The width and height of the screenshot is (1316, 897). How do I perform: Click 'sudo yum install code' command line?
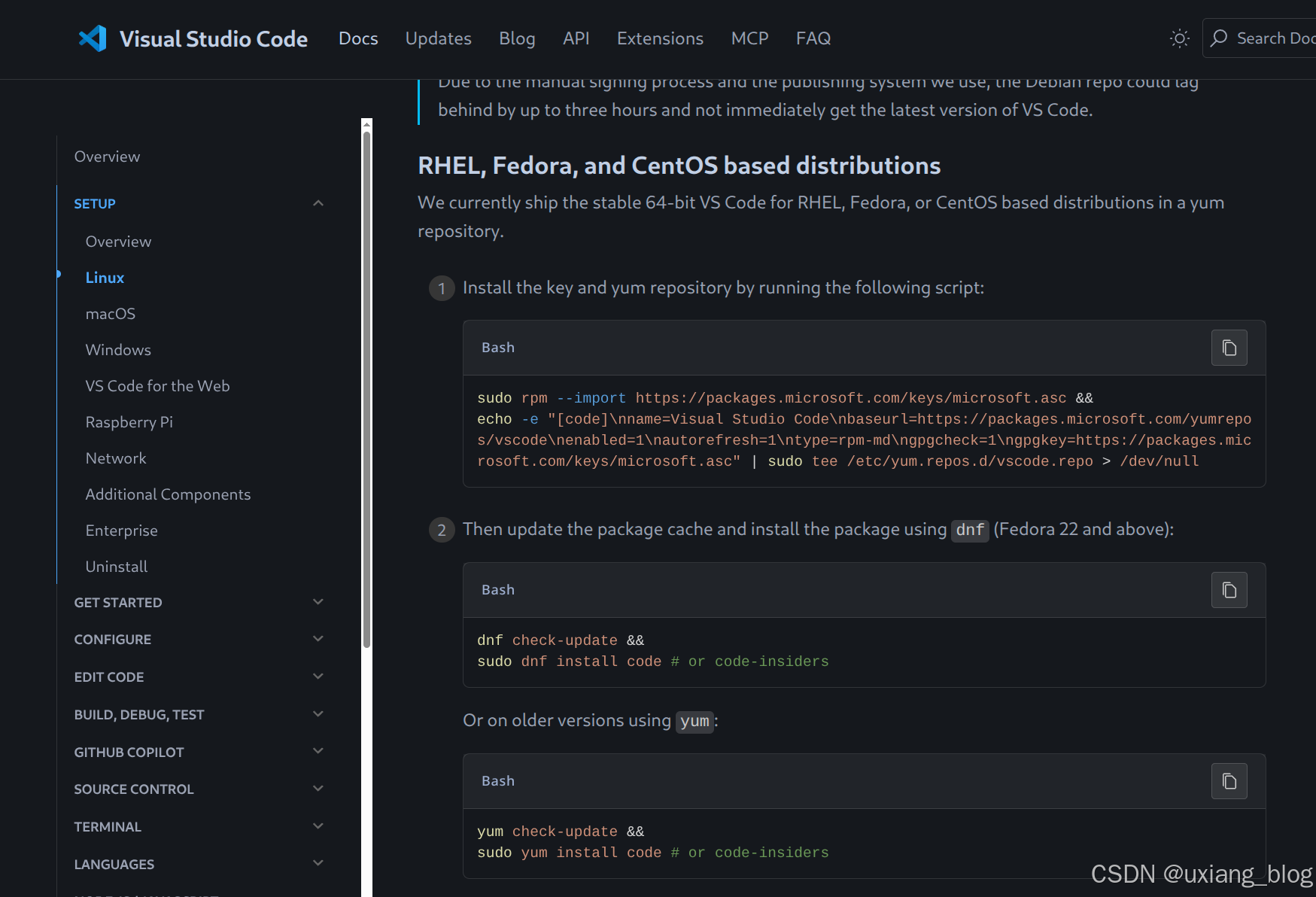tap(652, 853)
